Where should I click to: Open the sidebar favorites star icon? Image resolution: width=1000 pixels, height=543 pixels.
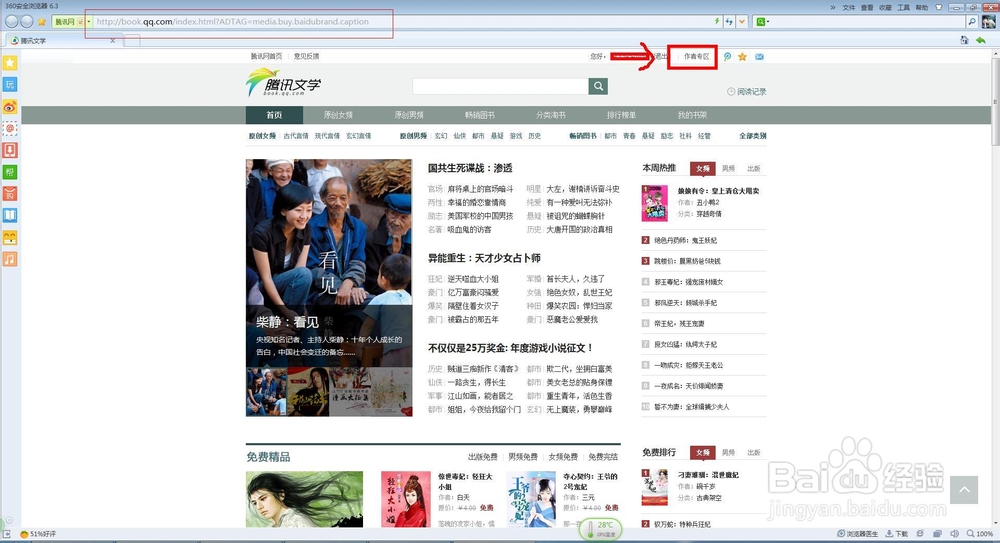(x=10, y=63)
